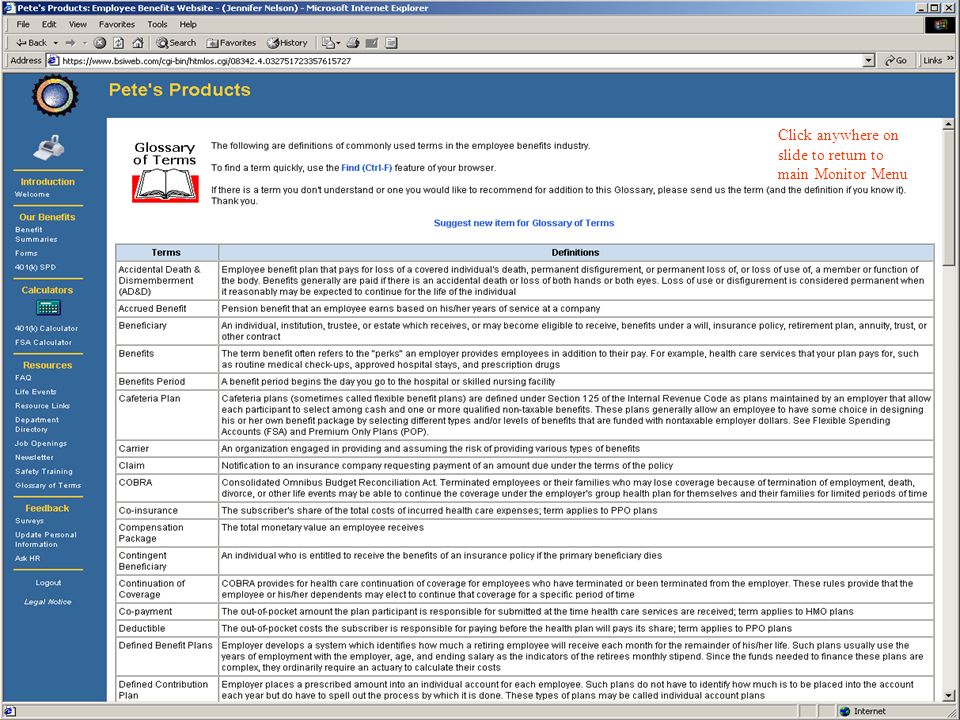Click the Go button
The image size is (960, 720).
point(896,61)
